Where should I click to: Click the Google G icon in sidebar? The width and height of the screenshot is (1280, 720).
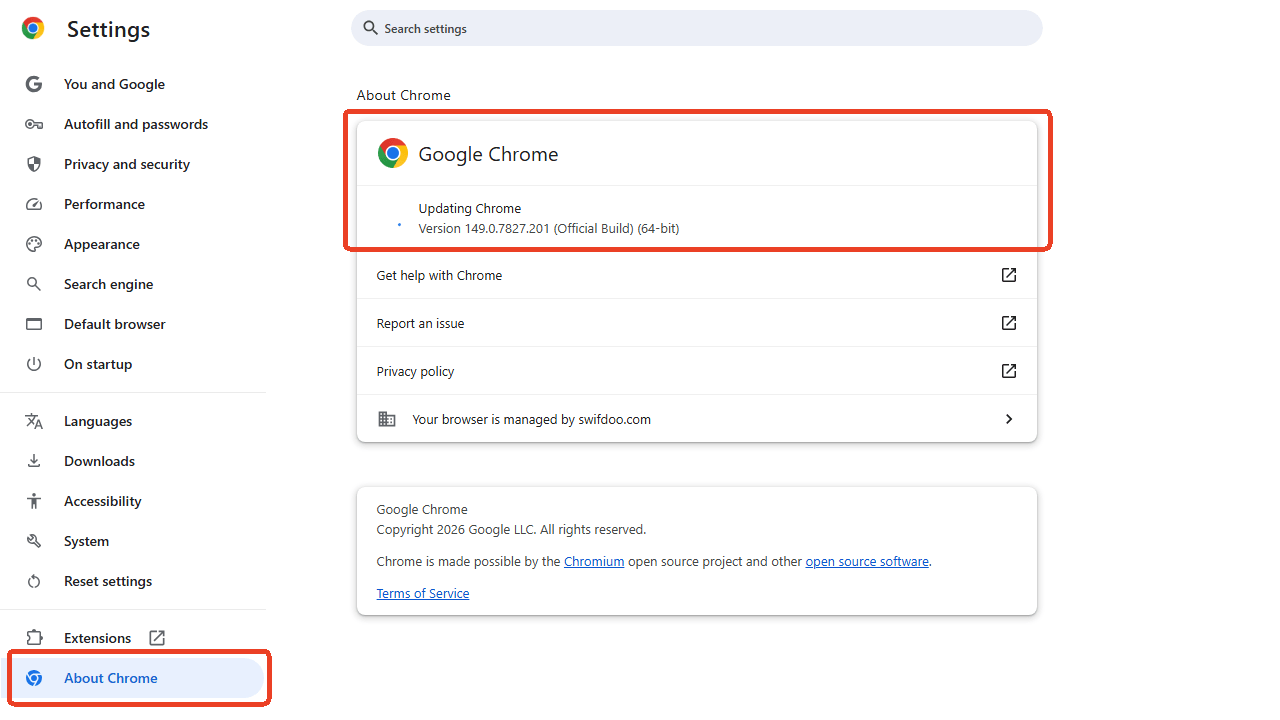point(34,84)
